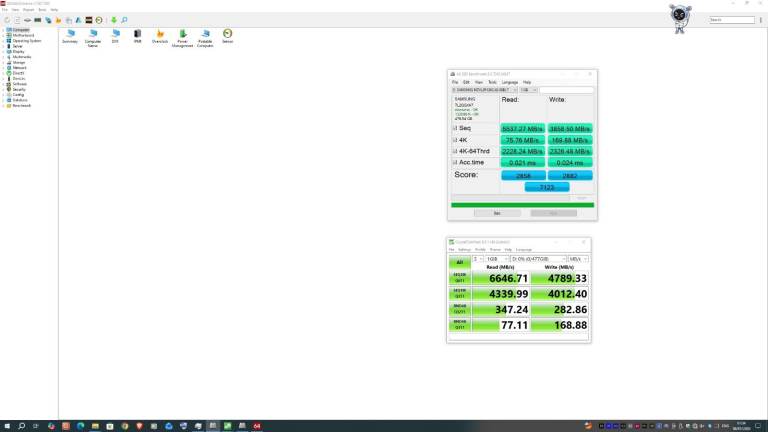Open the Overclock icon
Screen dimensions: 768x432
point(160,35)
